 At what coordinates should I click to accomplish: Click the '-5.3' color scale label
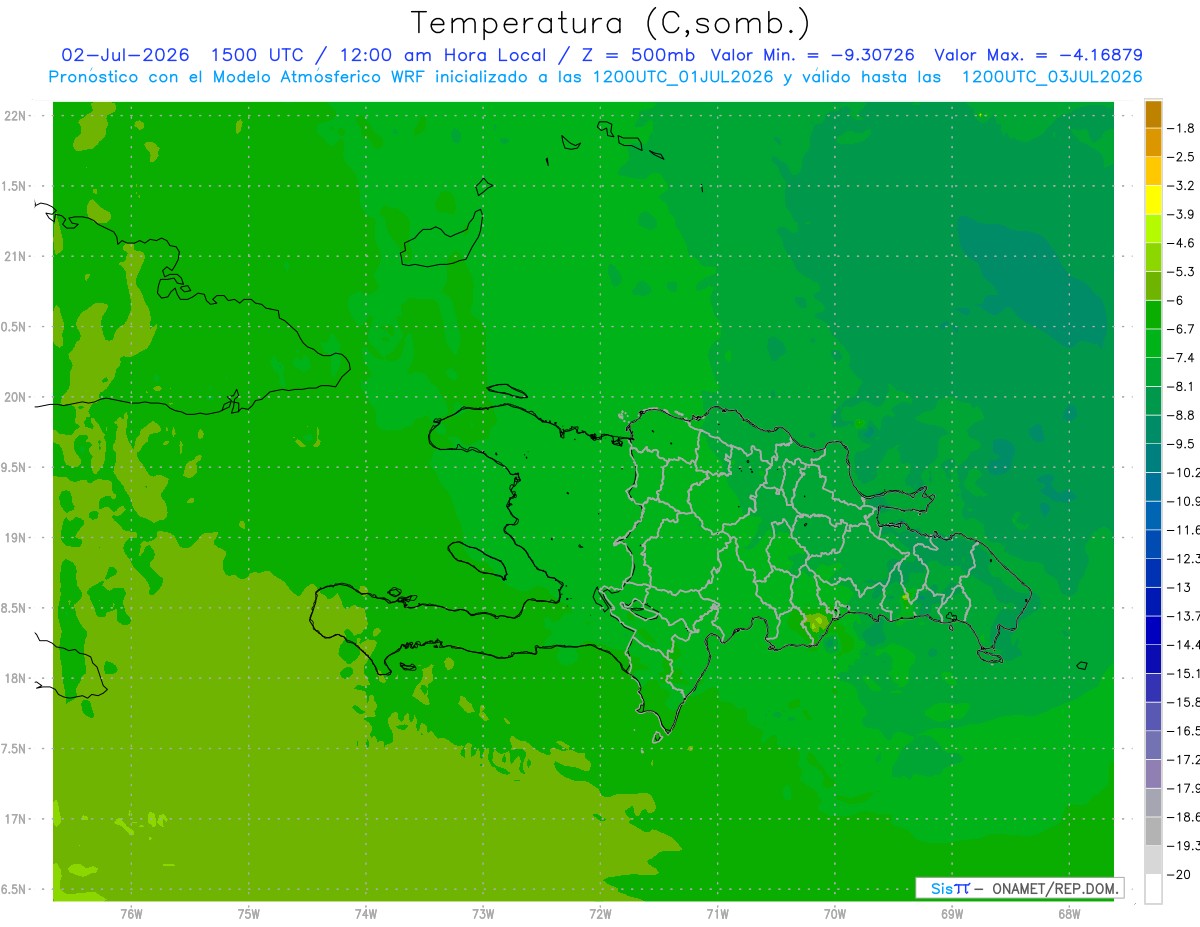pos(1182,272)
